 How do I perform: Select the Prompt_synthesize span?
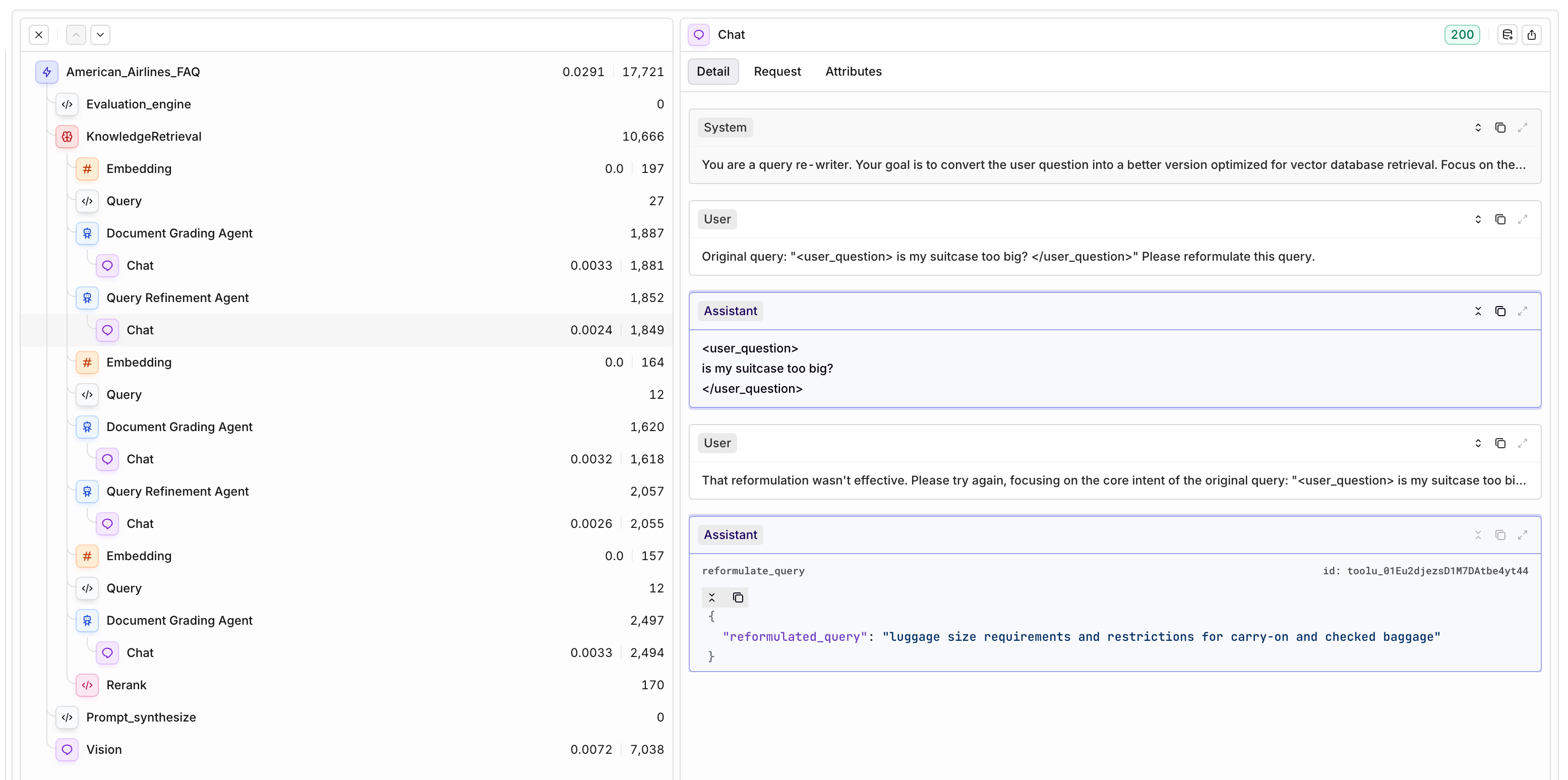point(141,717)
